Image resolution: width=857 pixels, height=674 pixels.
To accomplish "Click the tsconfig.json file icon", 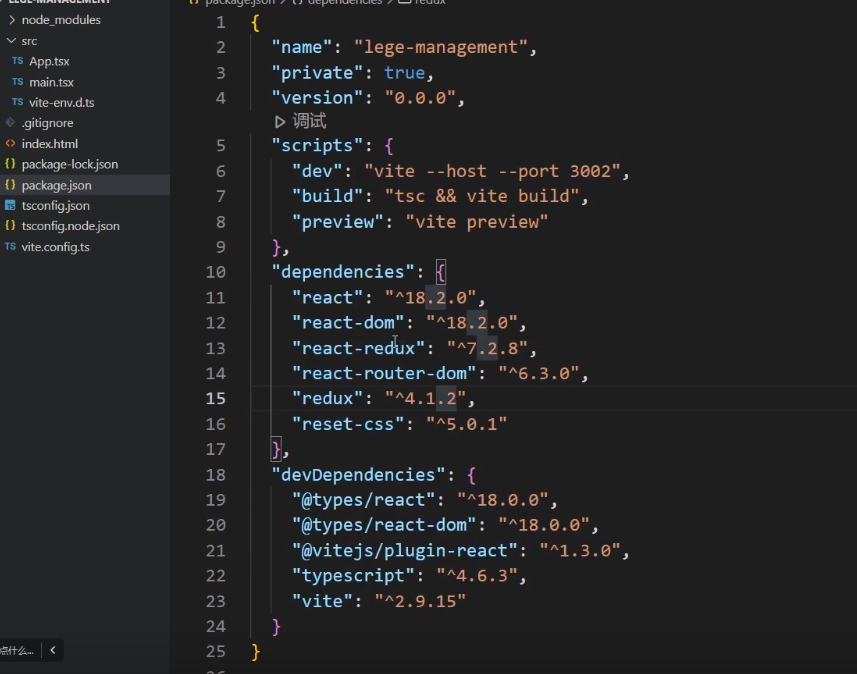I will (10, 206).
